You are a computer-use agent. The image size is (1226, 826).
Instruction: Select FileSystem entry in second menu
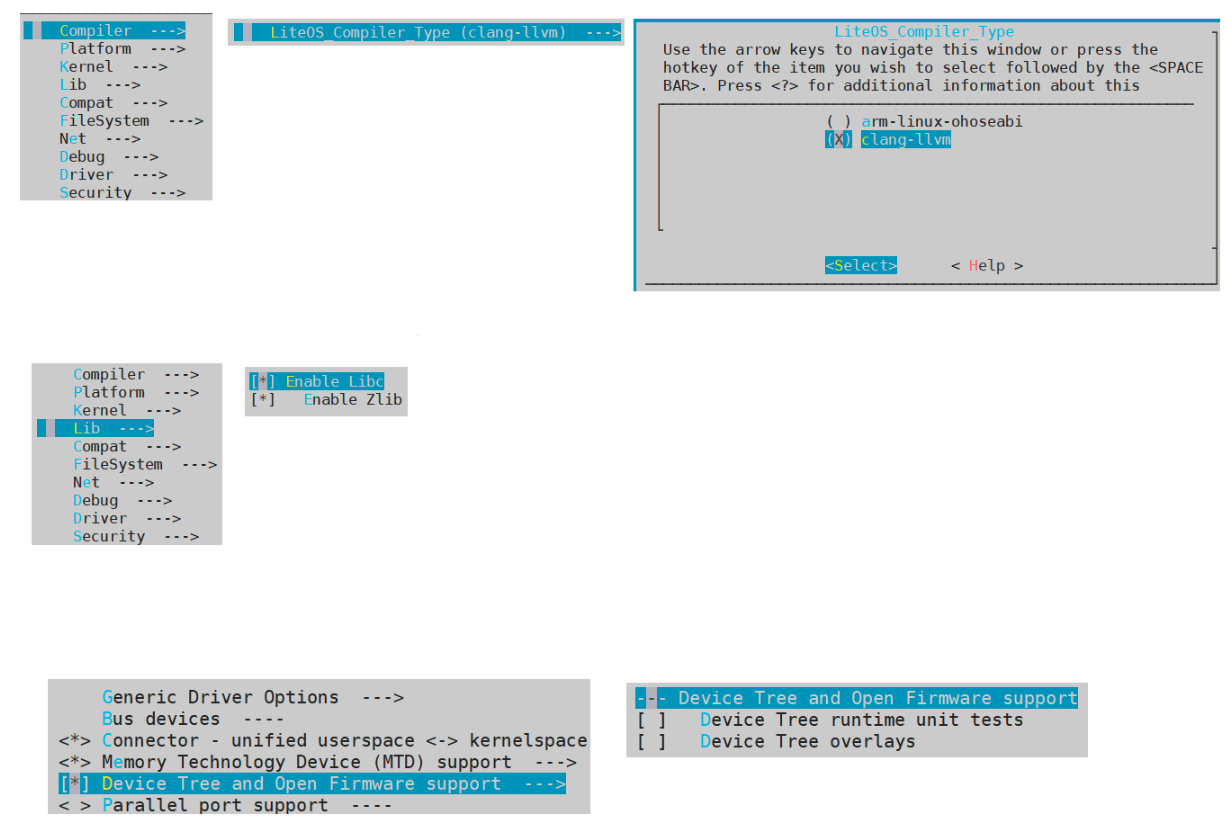[x=145, y=464]
